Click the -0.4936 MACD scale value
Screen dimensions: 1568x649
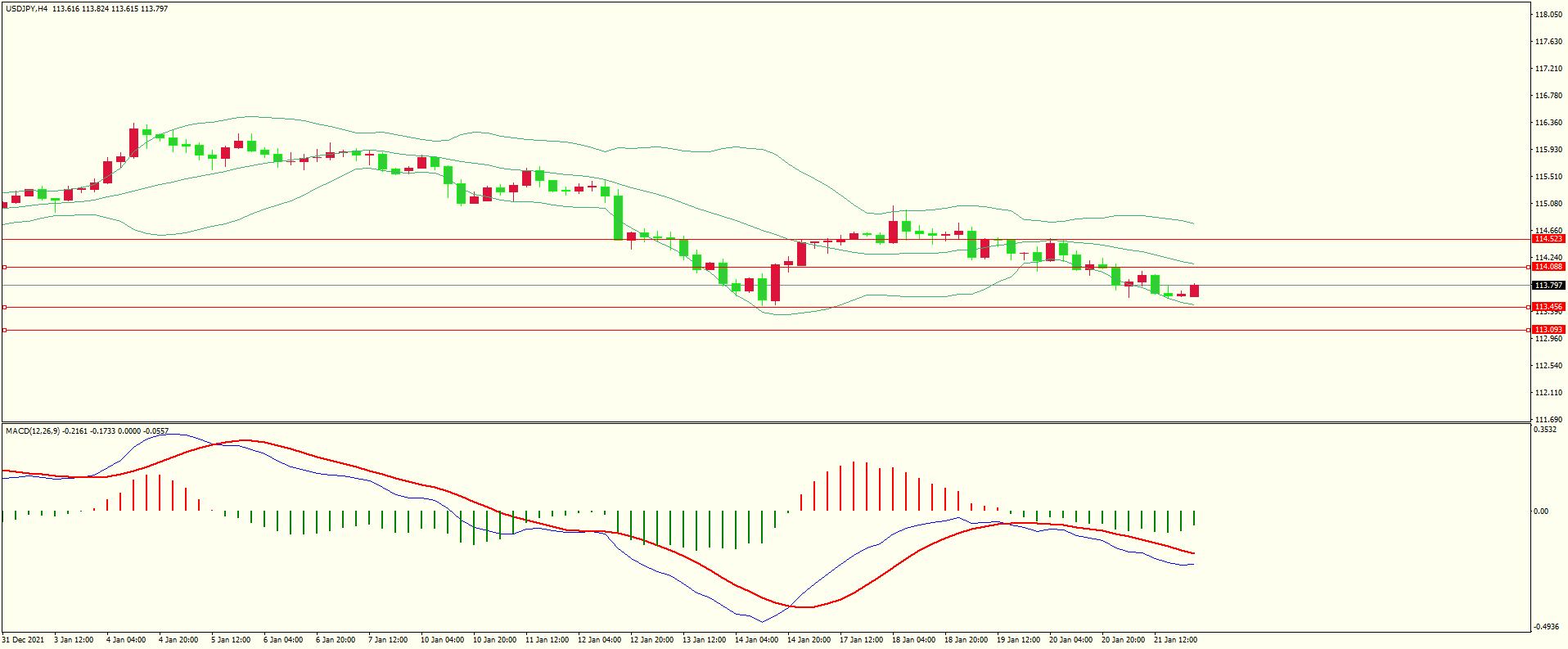pos(1545,627)
